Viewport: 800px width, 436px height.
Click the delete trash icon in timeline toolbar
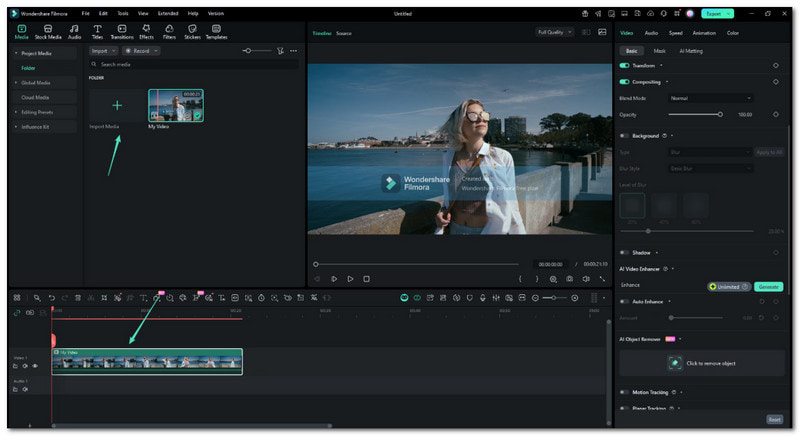pyautogui.click(x=78, y=298)
